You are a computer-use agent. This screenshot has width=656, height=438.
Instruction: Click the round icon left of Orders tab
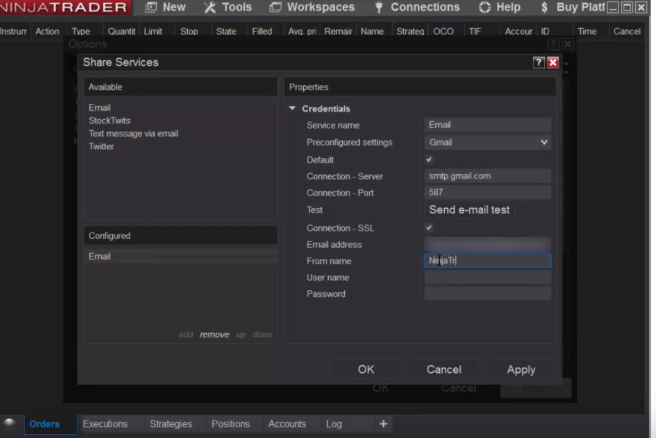tap(10, 423)
